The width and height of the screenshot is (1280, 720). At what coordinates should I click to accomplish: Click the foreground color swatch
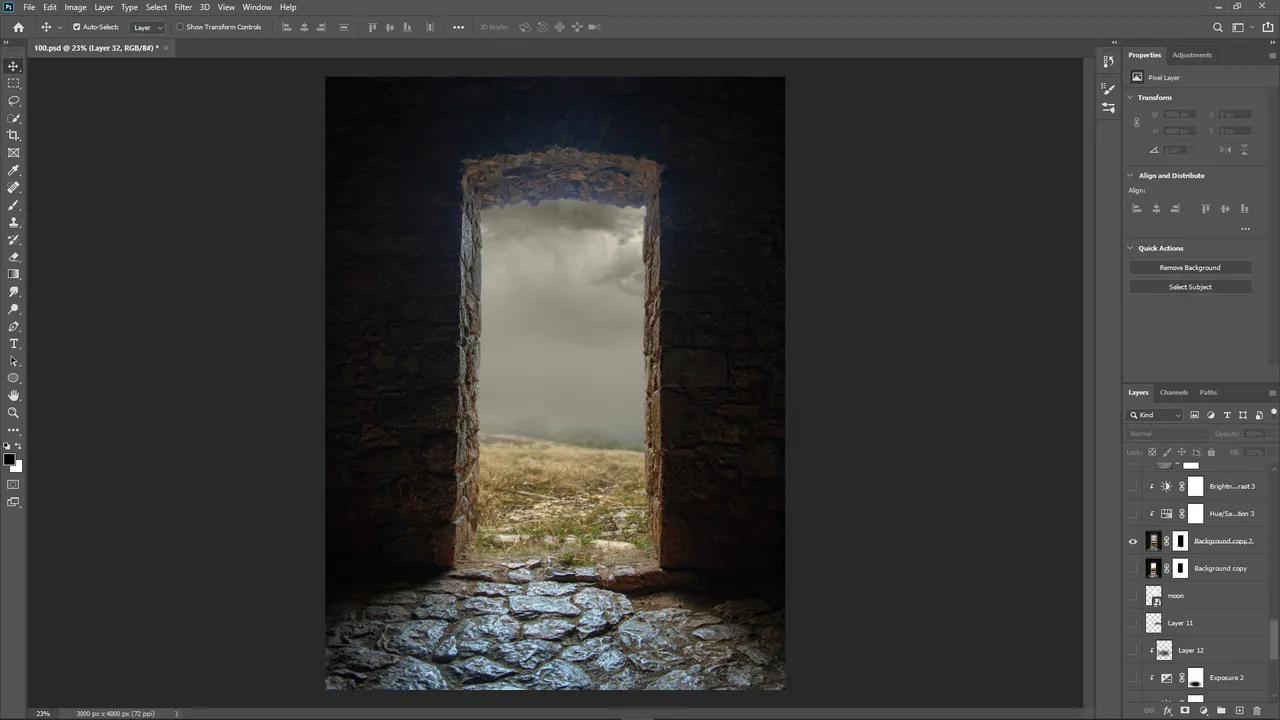pyautogui.click(x=9, y=460)
